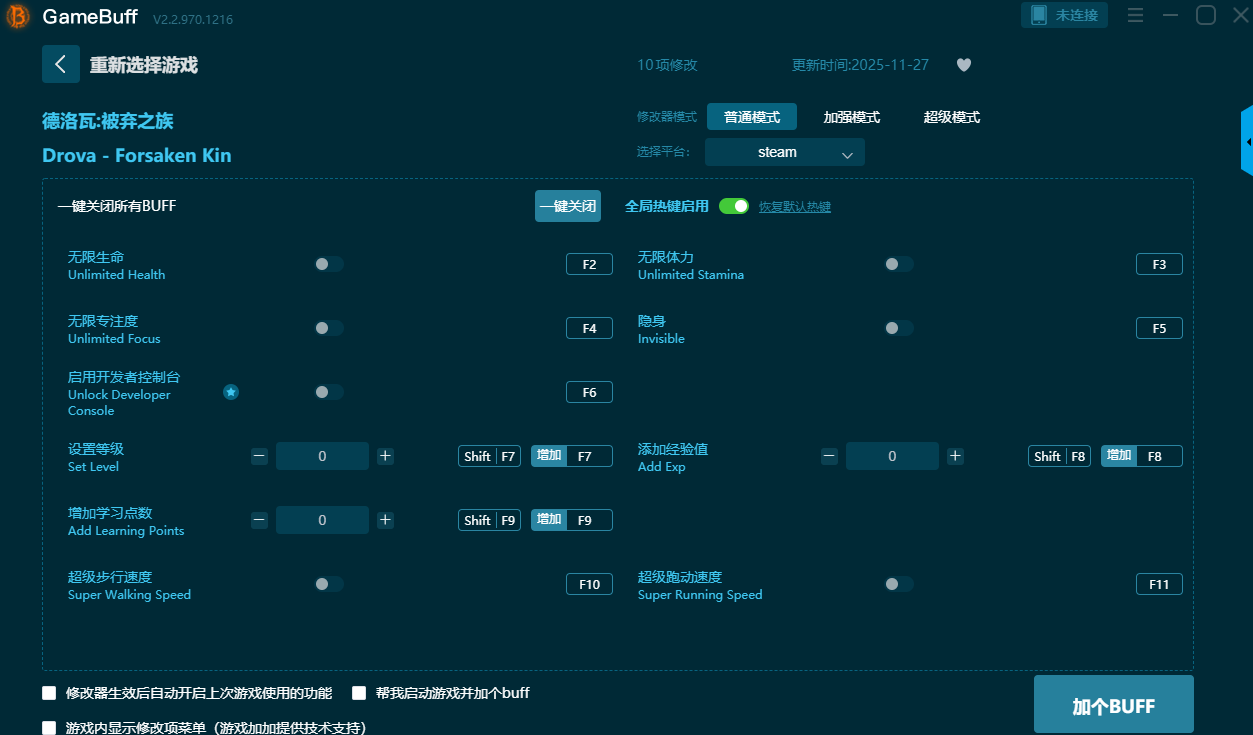Viewport: 1253px width, 735px height.
Task: Open the hamburger menu in title bar
Action: click(x=1135, y=16)
